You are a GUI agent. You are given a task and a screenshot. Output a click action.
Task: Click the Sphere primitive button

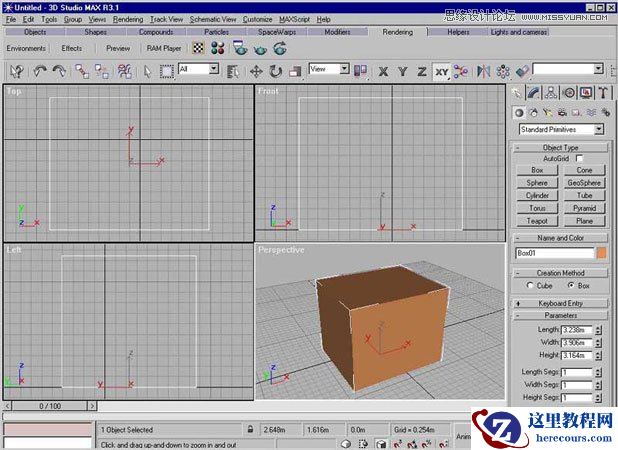point(537,183)
